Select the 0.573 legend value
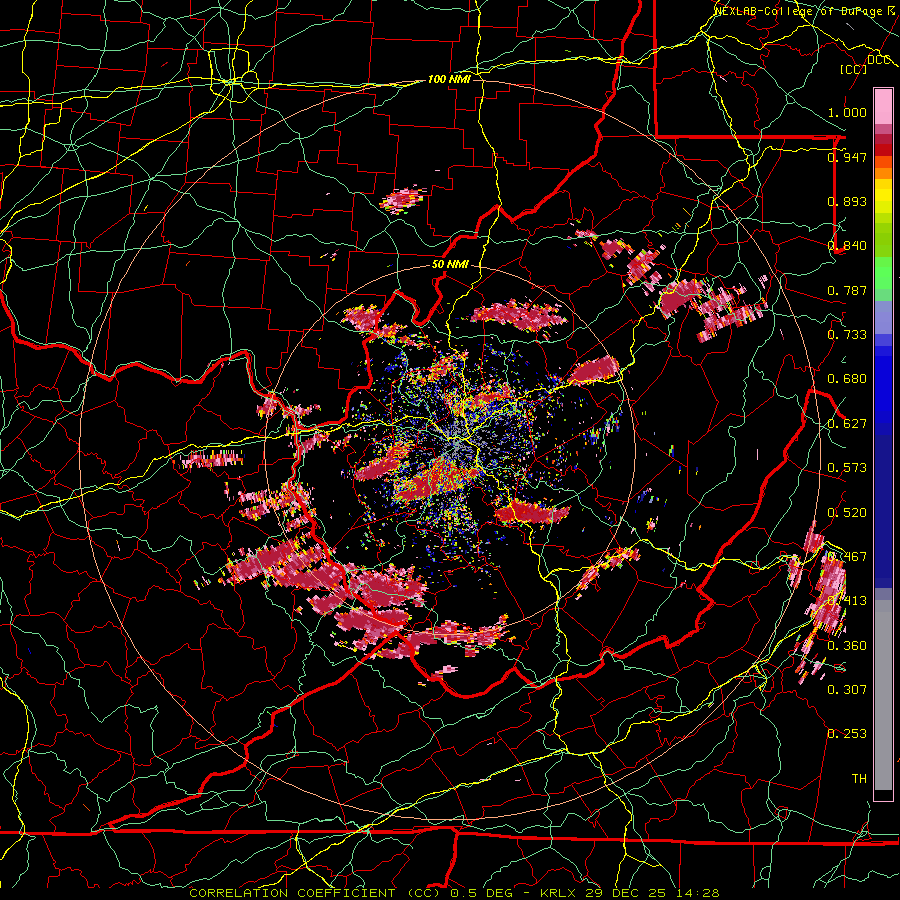The image size is (900, 900). tap(847, 468)
